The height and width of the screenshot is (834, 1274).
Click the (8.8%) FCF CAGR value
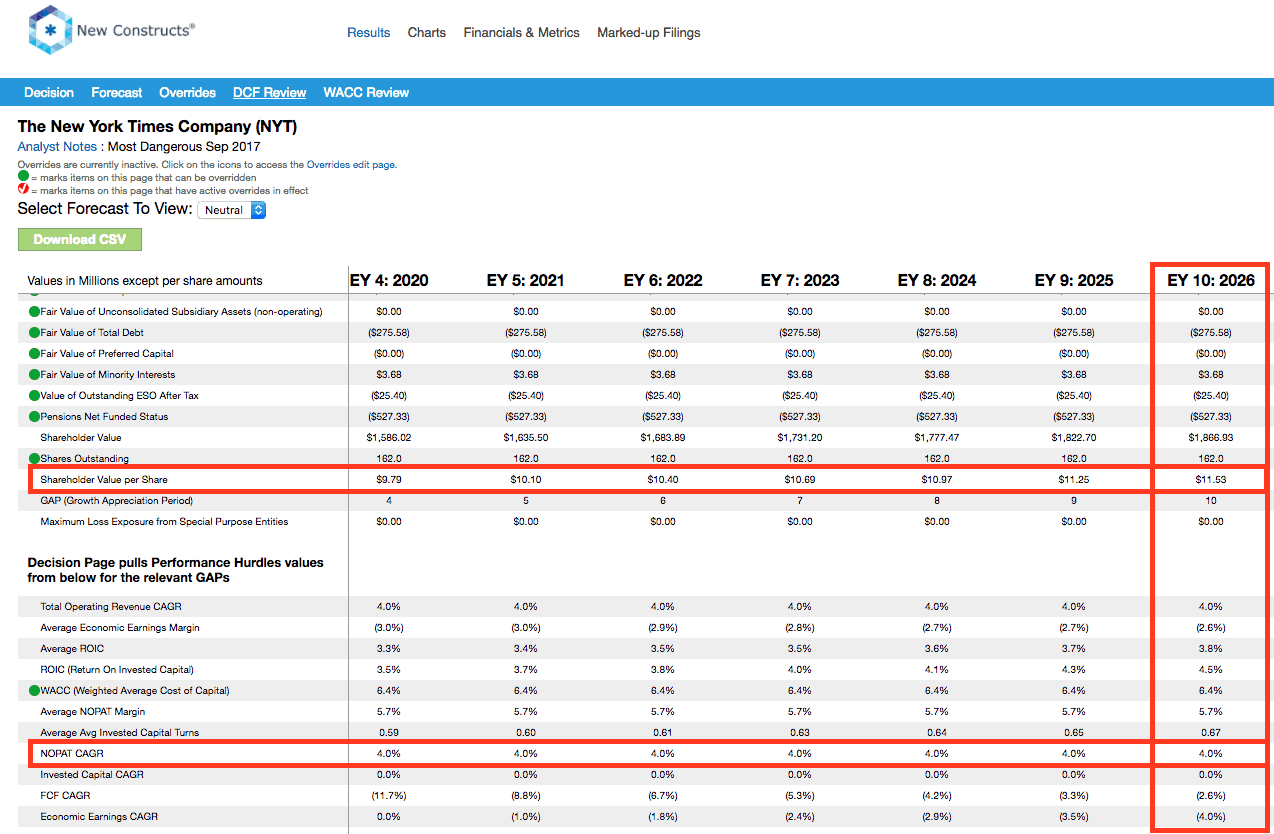(x=526, y=796)
